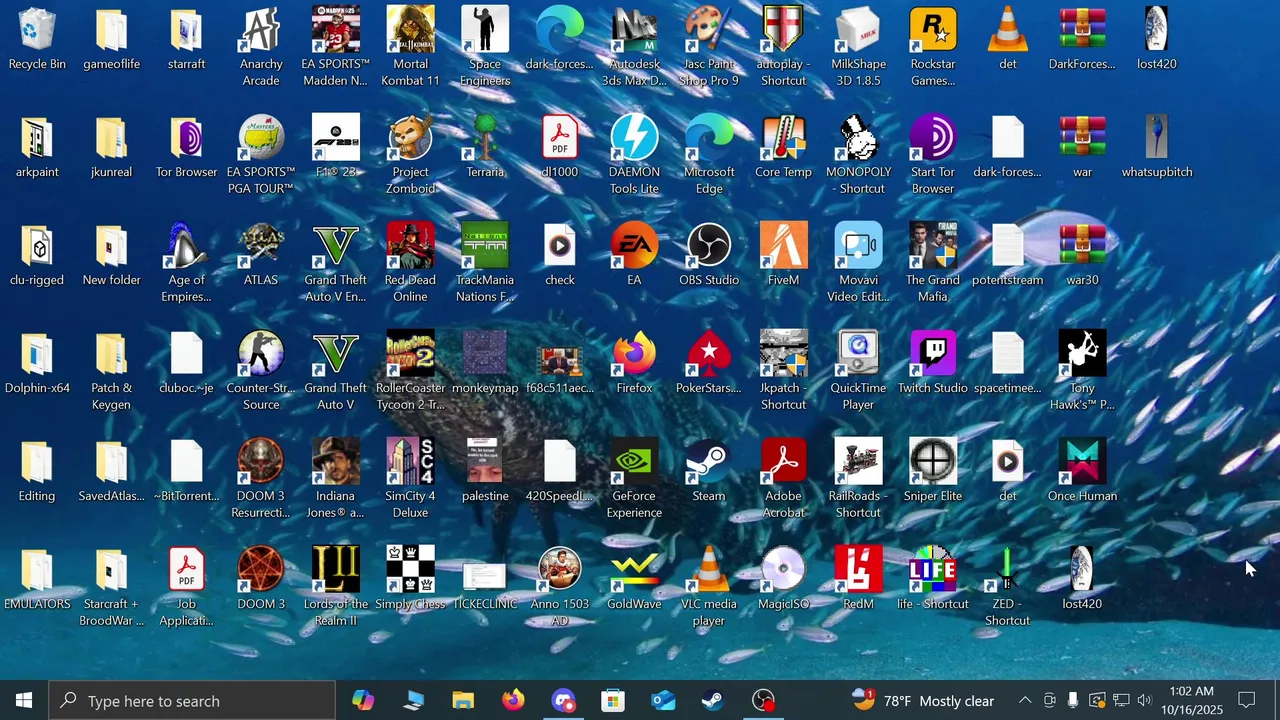The image size is (1280, 720).
Task: Open the PokerStars shortcut
Action: [709, 364]
